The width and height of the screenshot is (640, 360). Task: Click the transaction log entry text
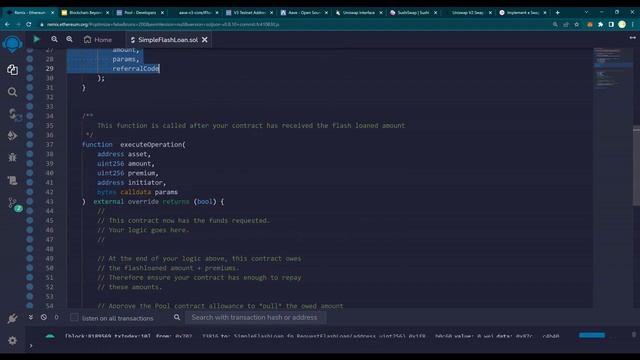tap(312, 336)
